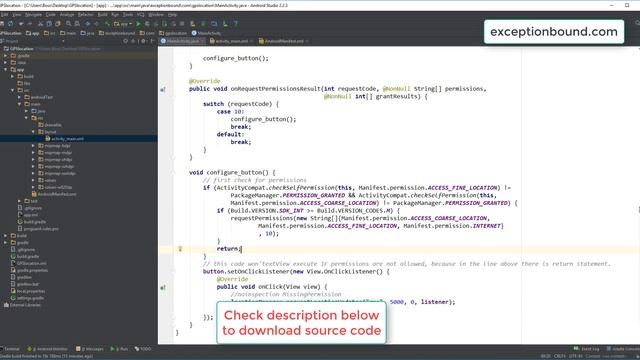The image size is (640, 360).
Task: Expand the .idea folder arrow
Action: [5, 62]
